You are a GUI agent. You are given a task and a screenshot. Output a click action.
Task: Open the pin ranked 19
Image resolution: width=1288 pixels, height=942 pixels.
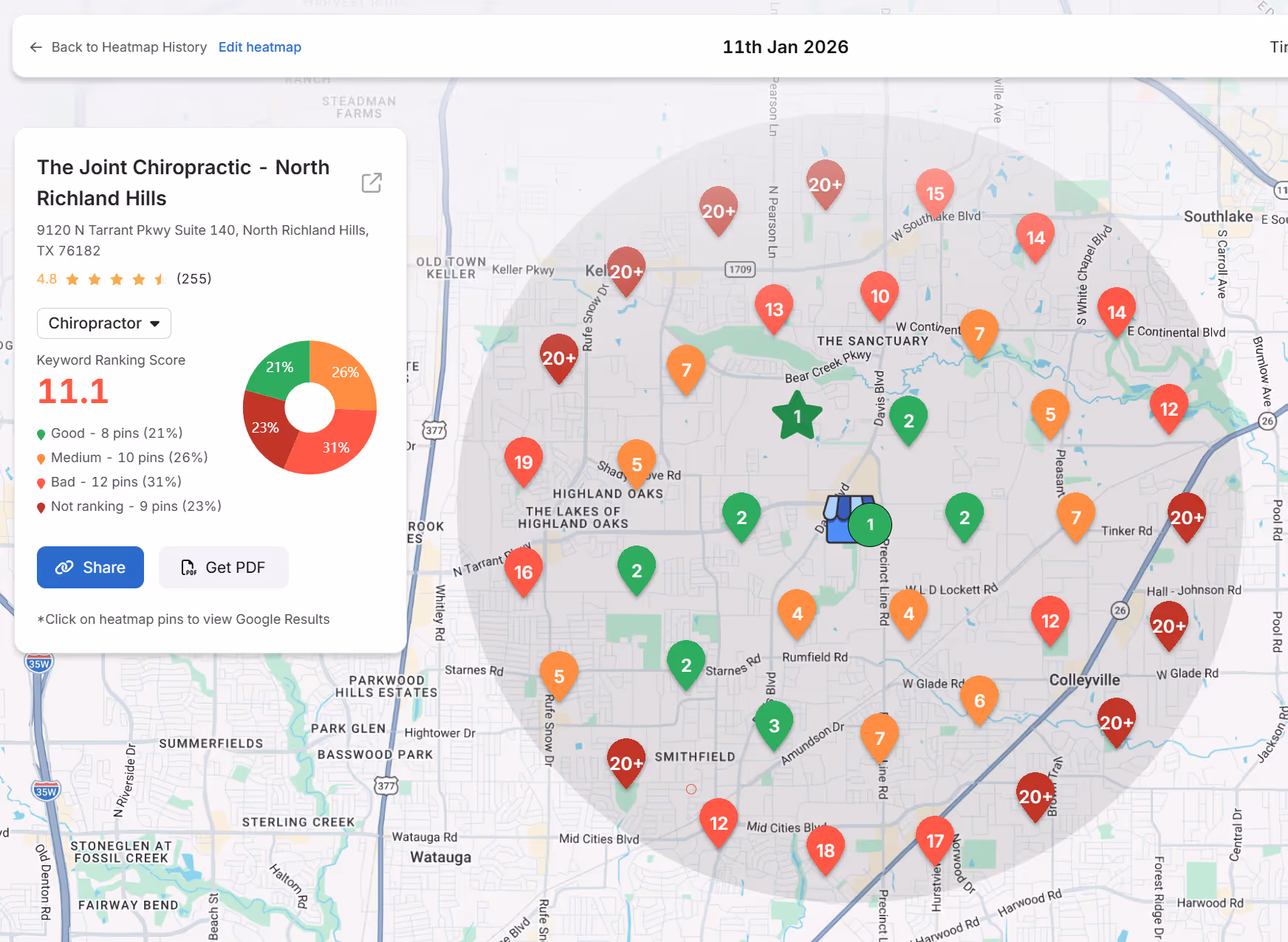[x=524, y=462]
